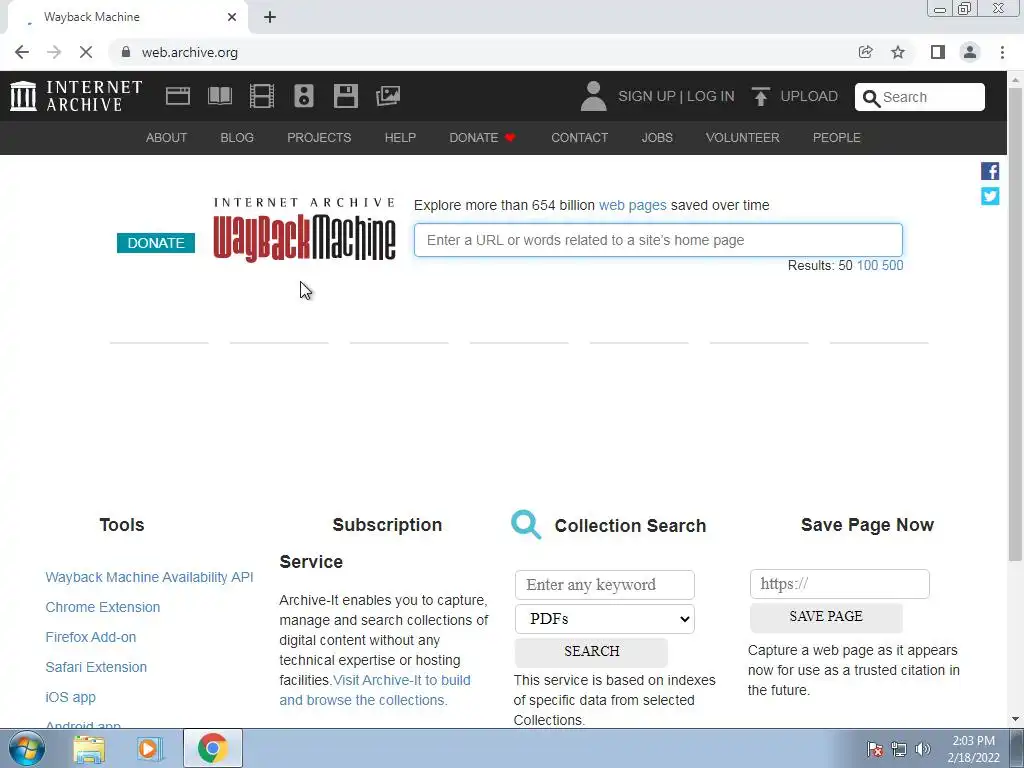The height and width of the screenshot is (768, 1024).
Task: Share via the Facebook icon
Action: coord(990,171)
